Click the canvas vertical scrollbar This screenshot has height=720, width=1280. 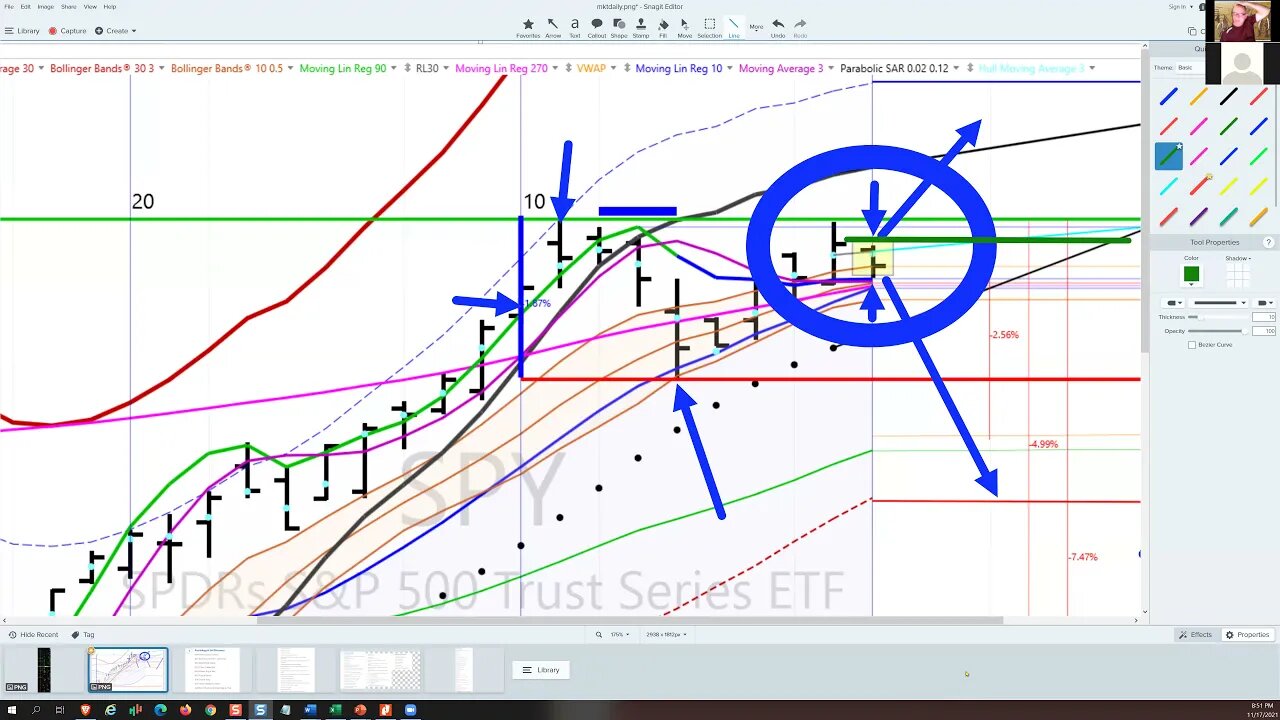pyautogui.click(x=1145, y=200)
